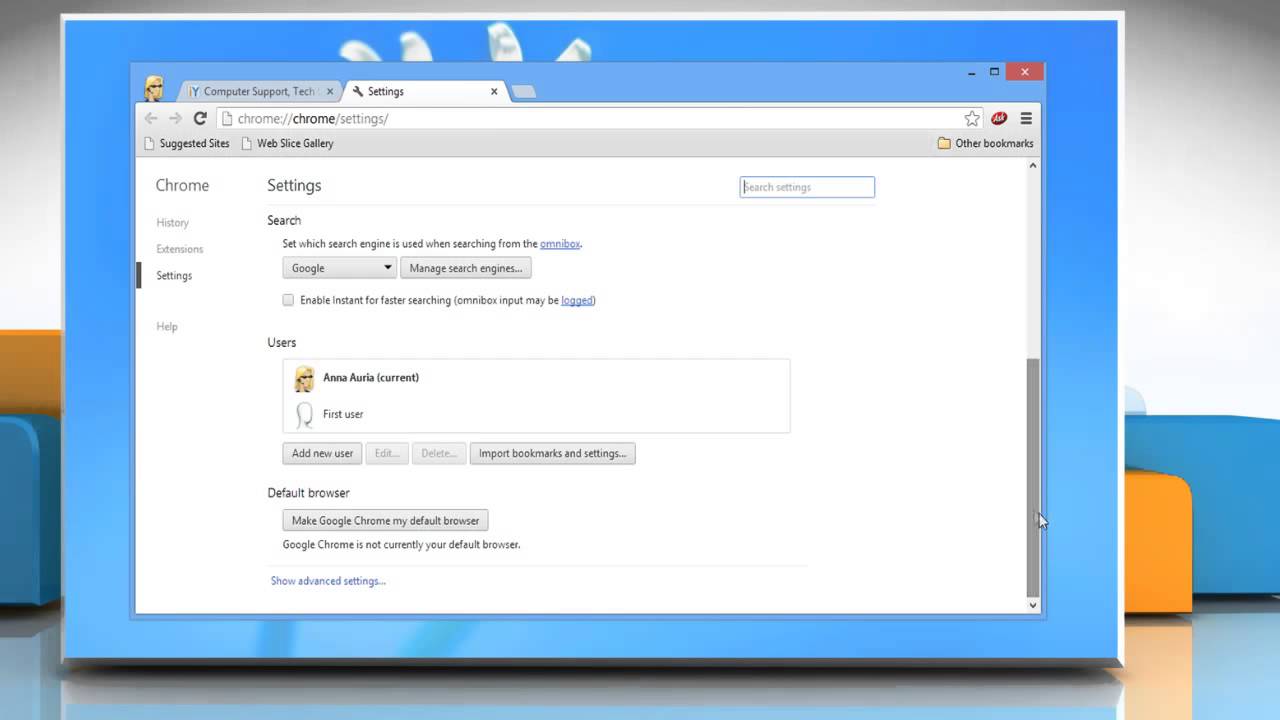1280x720 pixels.
Task: Click the Search settings field
Action: coord(807,187)
